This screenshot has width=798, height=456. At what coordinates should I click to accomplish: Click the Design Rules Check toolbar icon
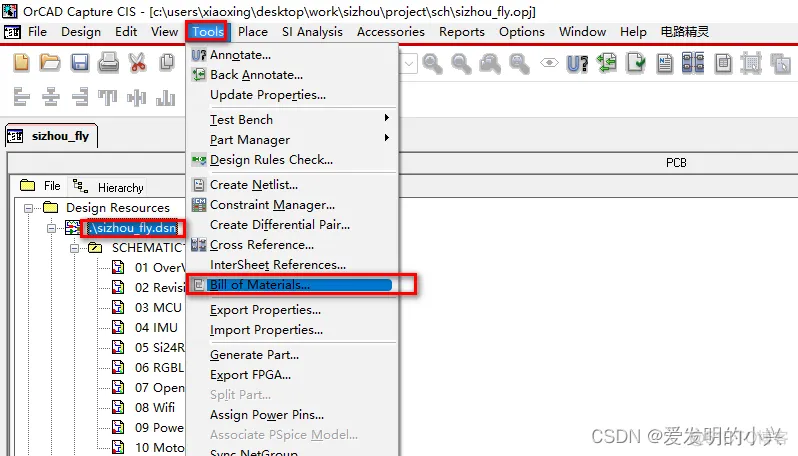click(636, 63)
